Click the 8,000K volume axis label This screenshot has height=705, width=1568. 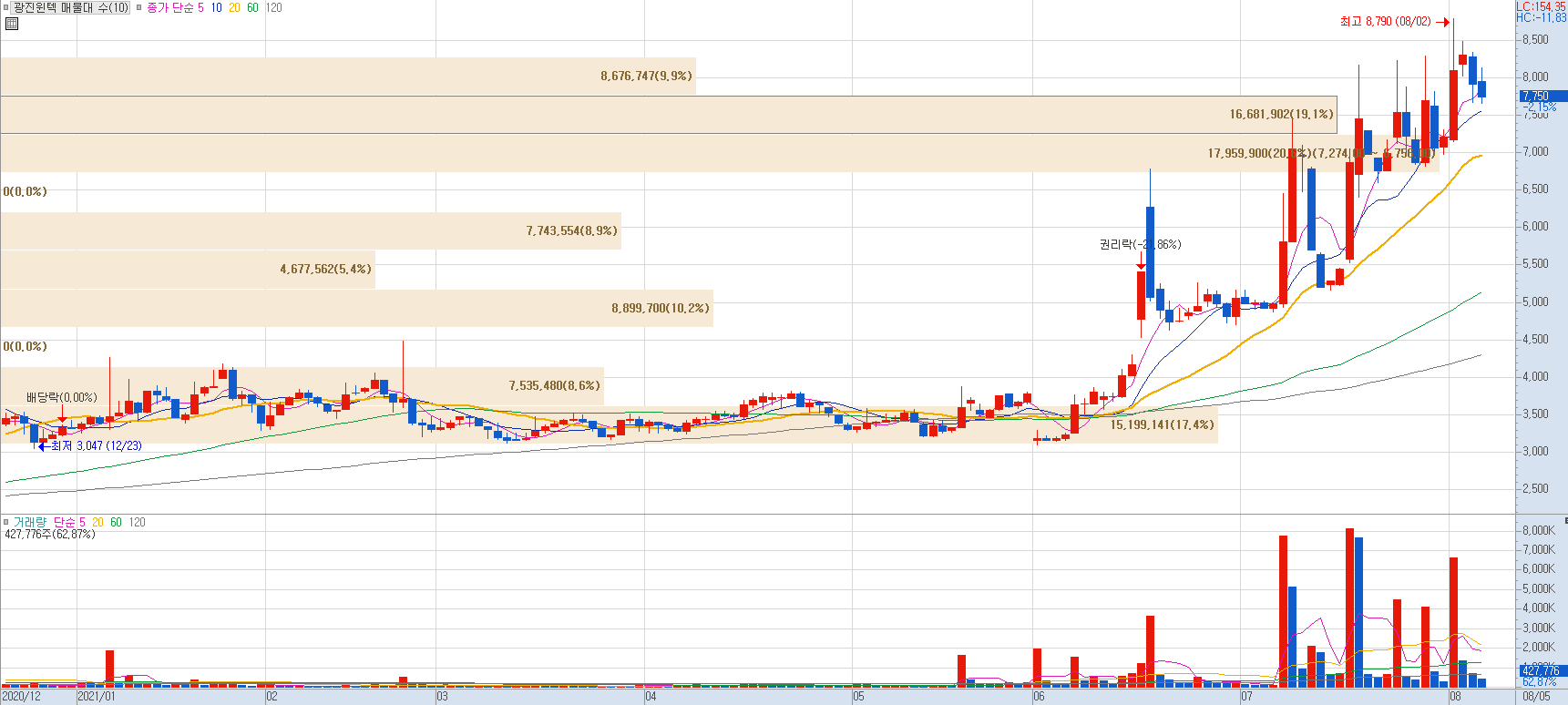click(x=1539, y=530)
